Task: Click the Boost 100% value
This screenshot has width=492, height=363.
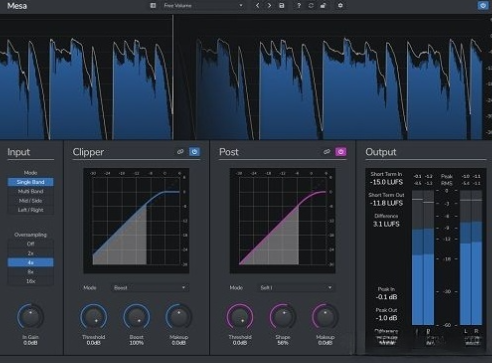Action: 136,343
